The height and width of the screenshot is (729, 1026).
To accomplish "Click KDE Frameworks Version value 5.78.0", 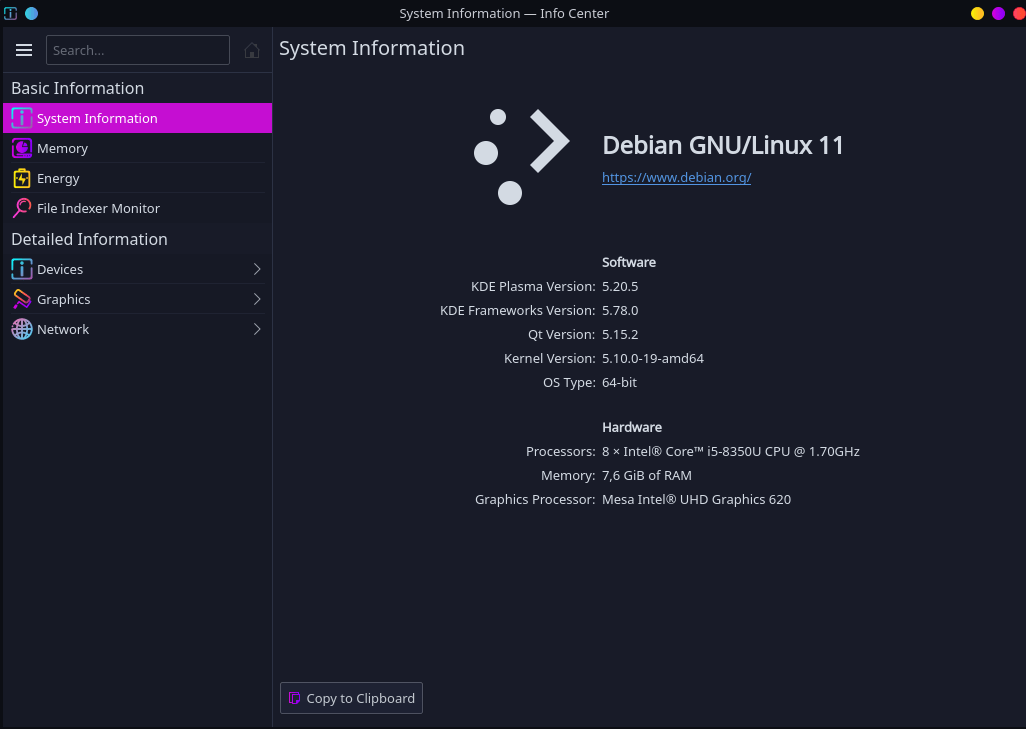I will 620,310.
